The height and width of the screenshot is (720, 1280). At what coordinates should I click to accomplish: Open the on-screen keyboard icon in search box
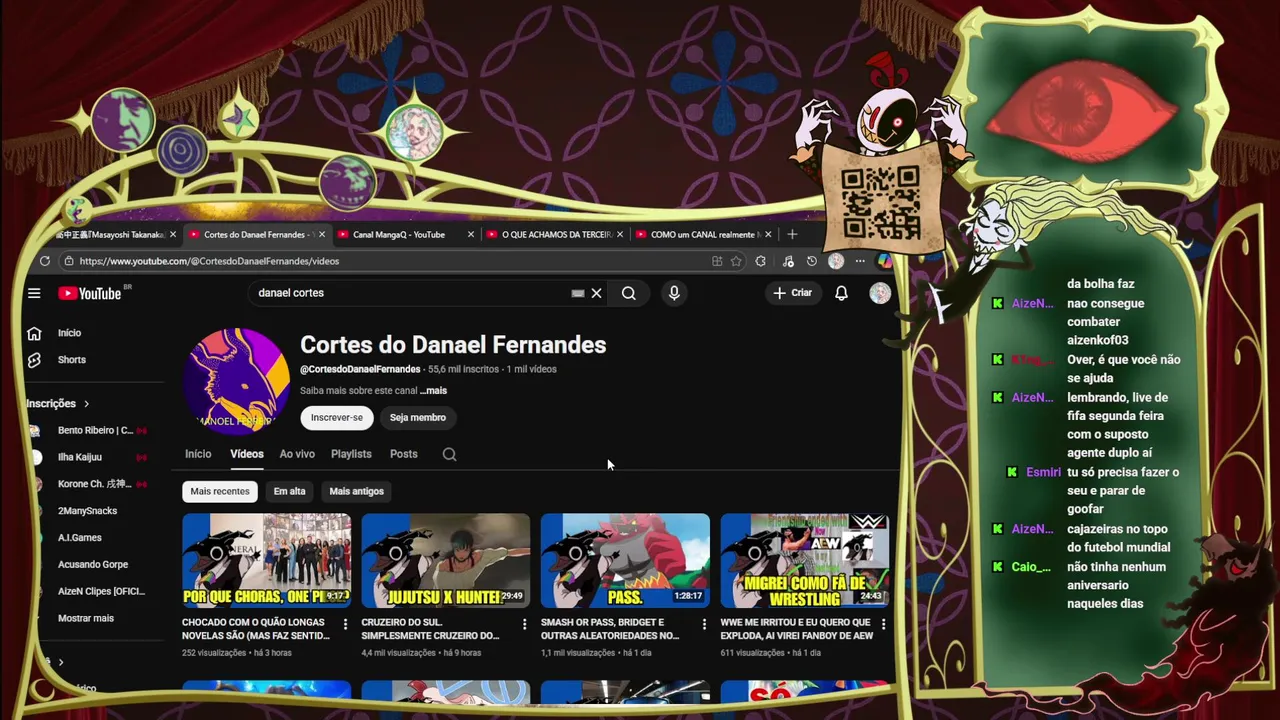click(x=578, y=293)
